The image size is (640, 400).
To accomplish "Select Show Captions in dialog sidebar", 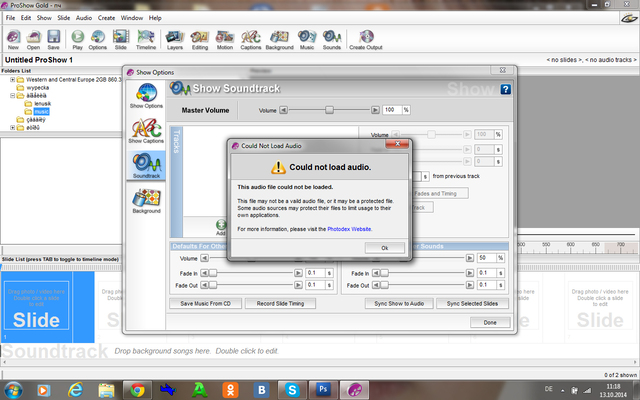I will pyautogui.click(x=146, y=131).
